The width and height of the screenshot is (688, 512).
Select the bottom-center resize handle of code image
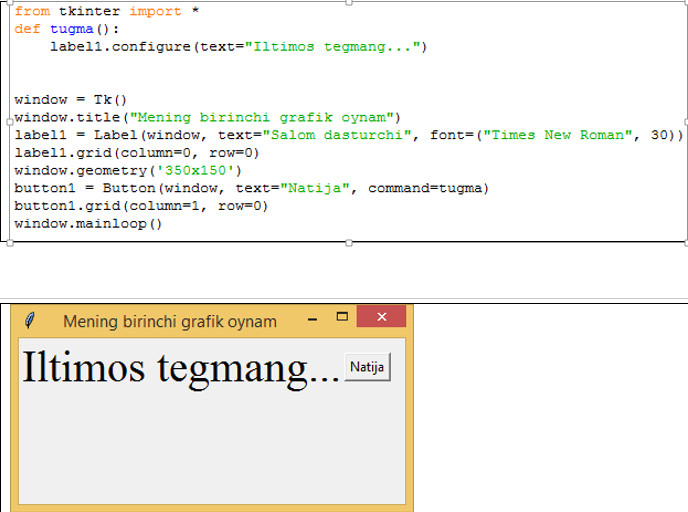coord(347,241)
